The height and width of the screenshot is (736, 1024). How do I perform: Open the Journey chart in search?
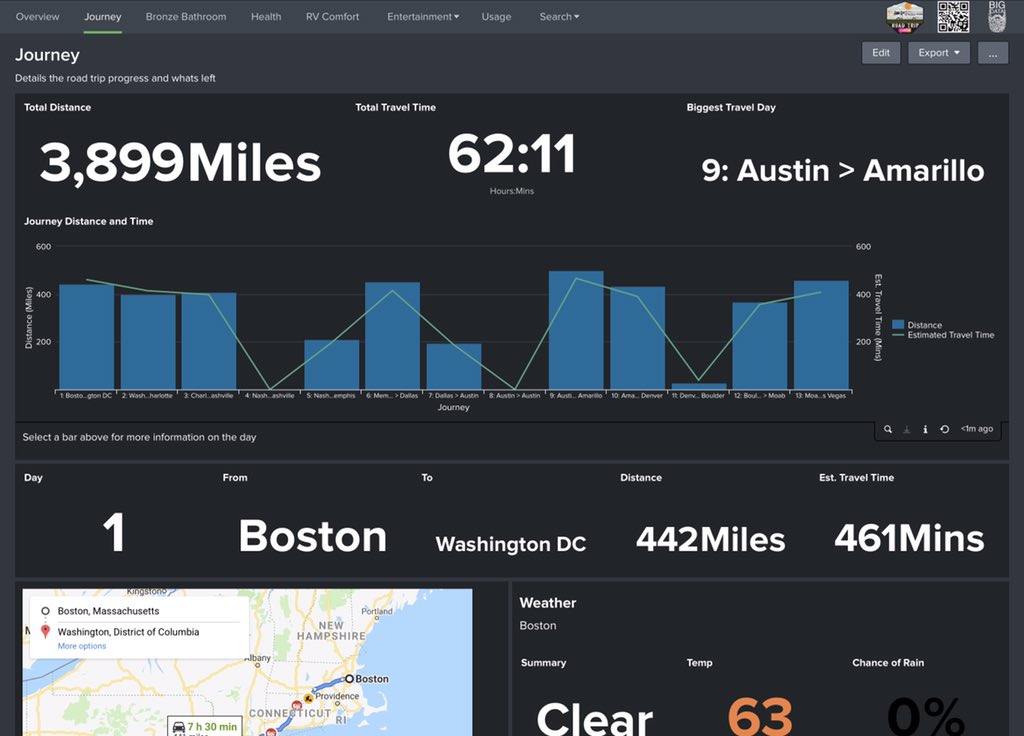pyautogui.click(x=887, y=428)
